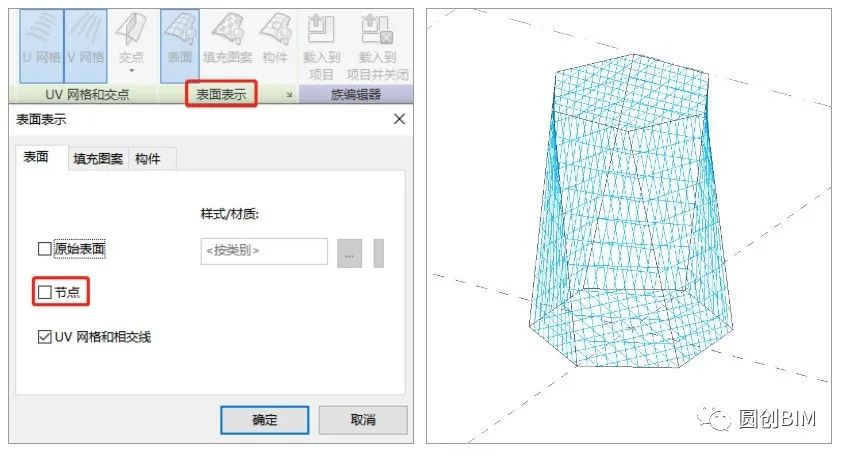Confirm with the 确定 button
The image size is (844, 456).
[265, 420]
